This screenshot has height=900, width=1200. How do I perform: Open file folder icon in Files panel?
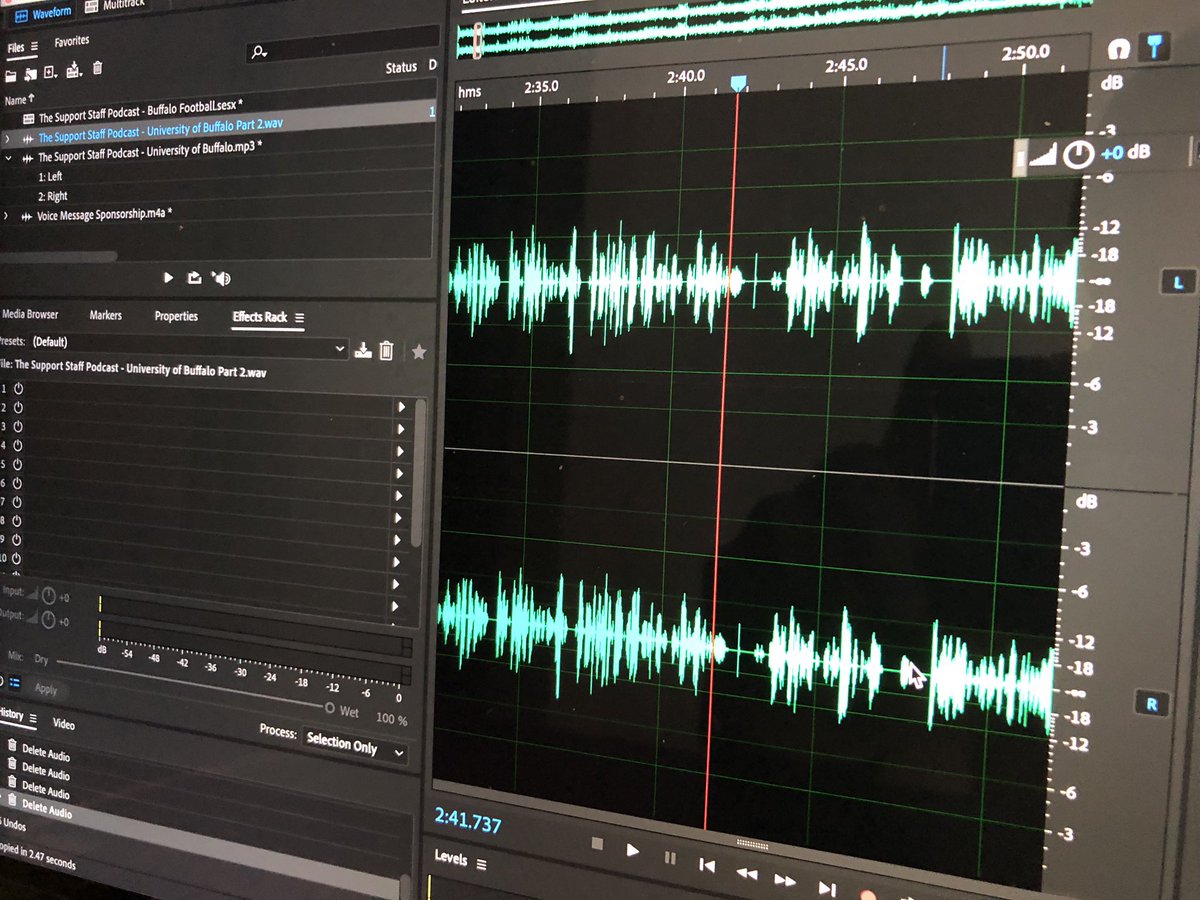click(x=10, y=74)
